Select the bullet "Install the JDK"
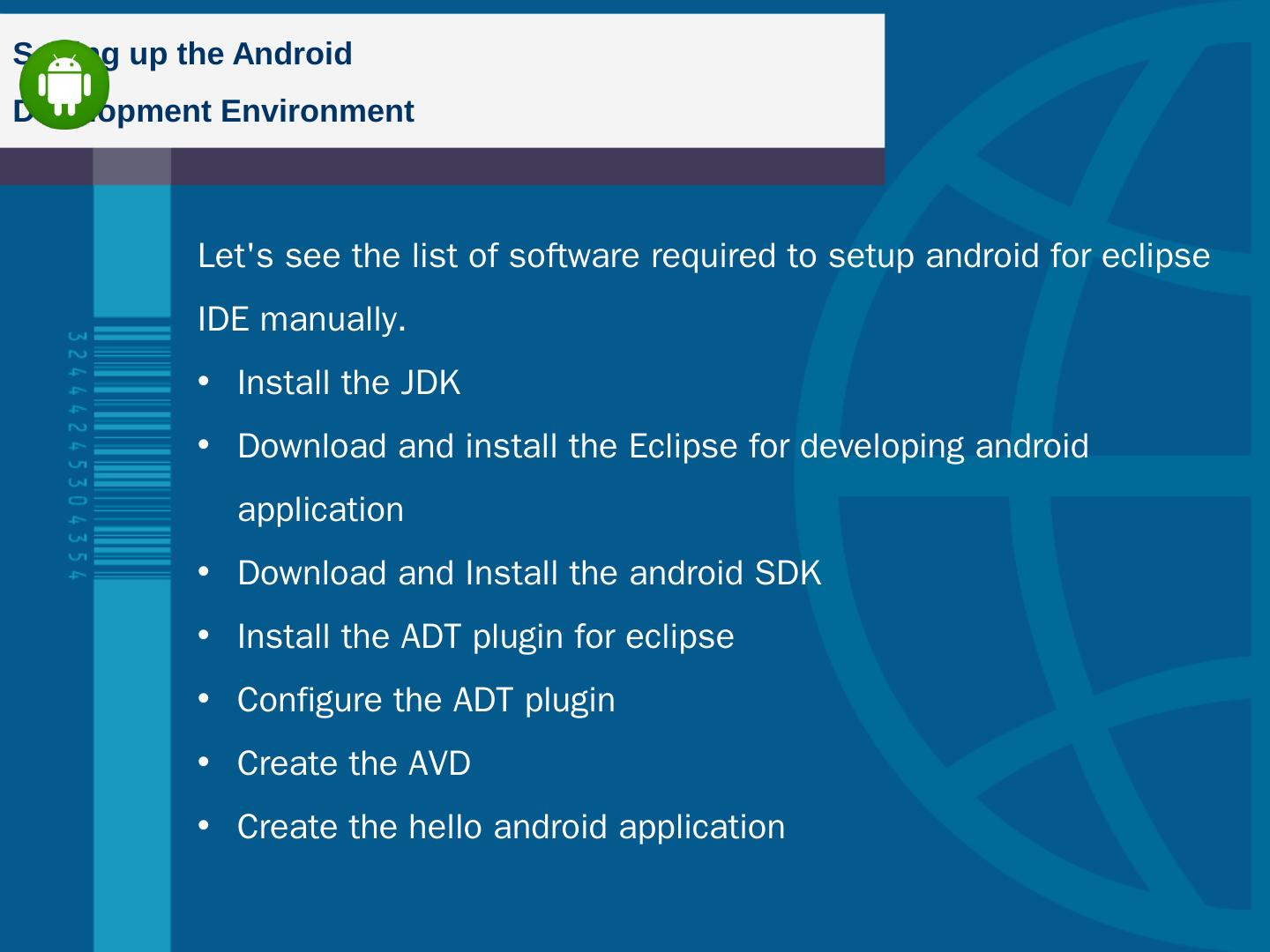1270x952 pixels. click(x=348, y=383)
